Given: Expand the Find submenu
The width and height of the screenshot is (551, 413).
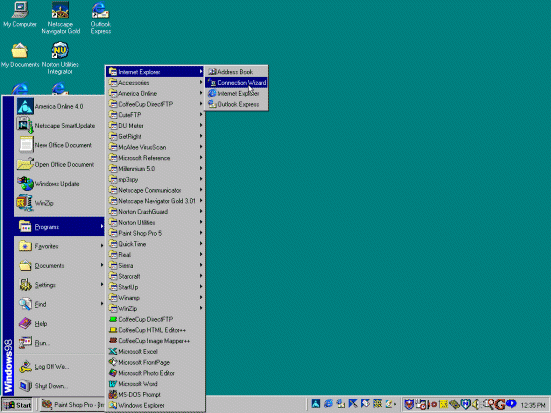Looking at the screenshot, I should click(59, 304).
